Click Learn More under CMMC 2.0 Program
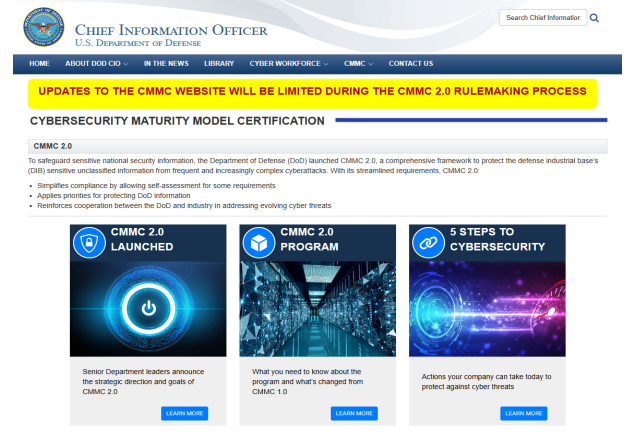Viewport: 628px width, 440px height. click(354, 413)
